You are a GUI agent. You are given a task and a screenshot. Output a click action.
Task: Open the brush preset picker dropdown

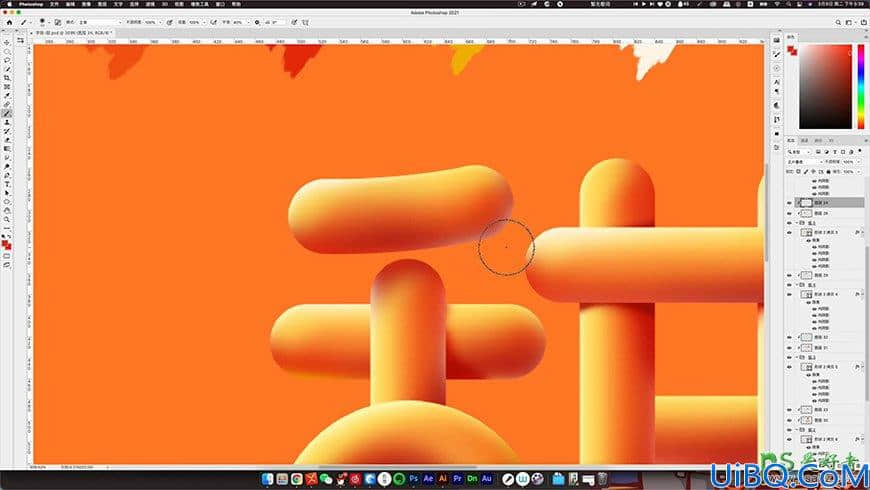coord(49,22)
